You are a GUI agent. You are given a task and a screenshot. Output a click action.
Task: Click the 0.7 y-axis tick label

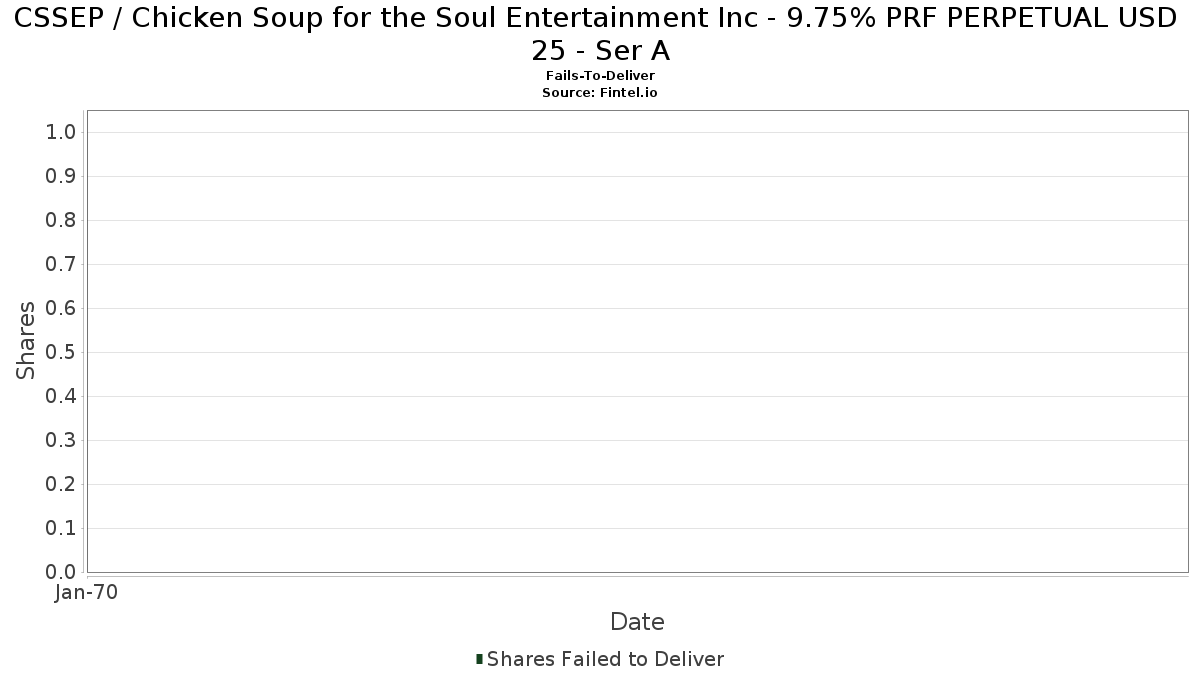click(61, 265)
